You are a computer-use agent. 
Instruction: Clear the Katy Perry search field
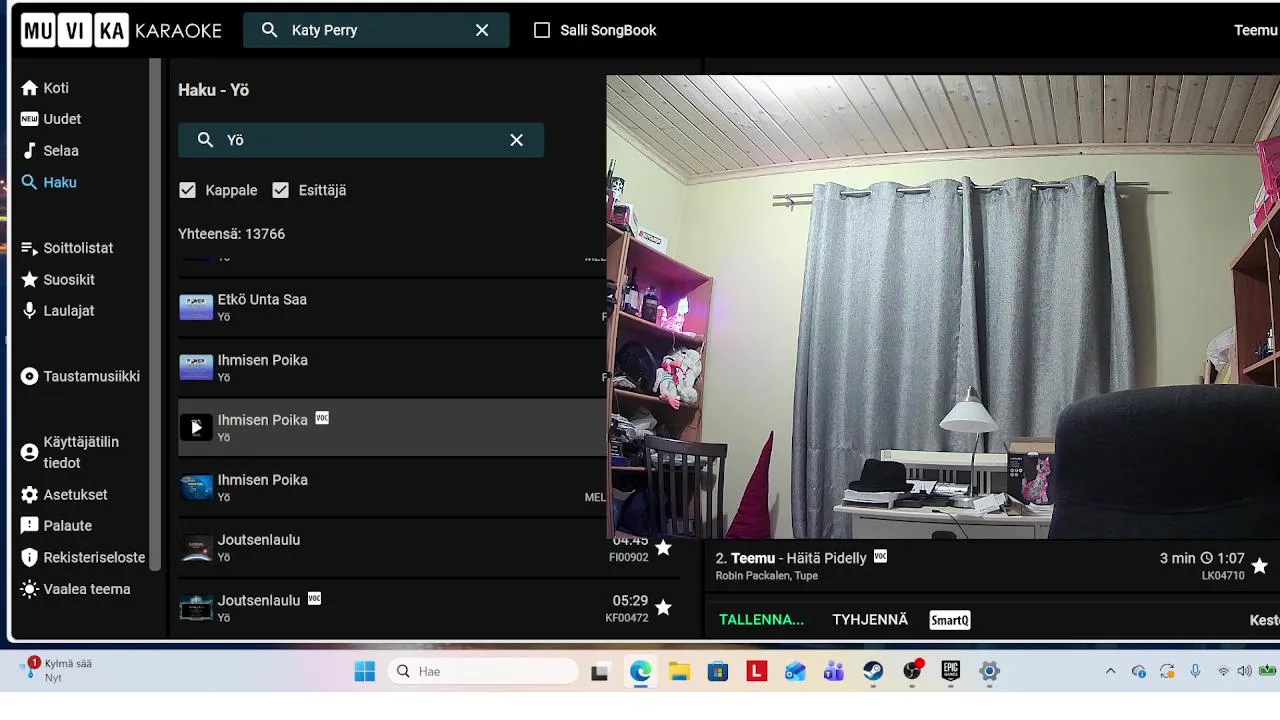tap(482, 30)
